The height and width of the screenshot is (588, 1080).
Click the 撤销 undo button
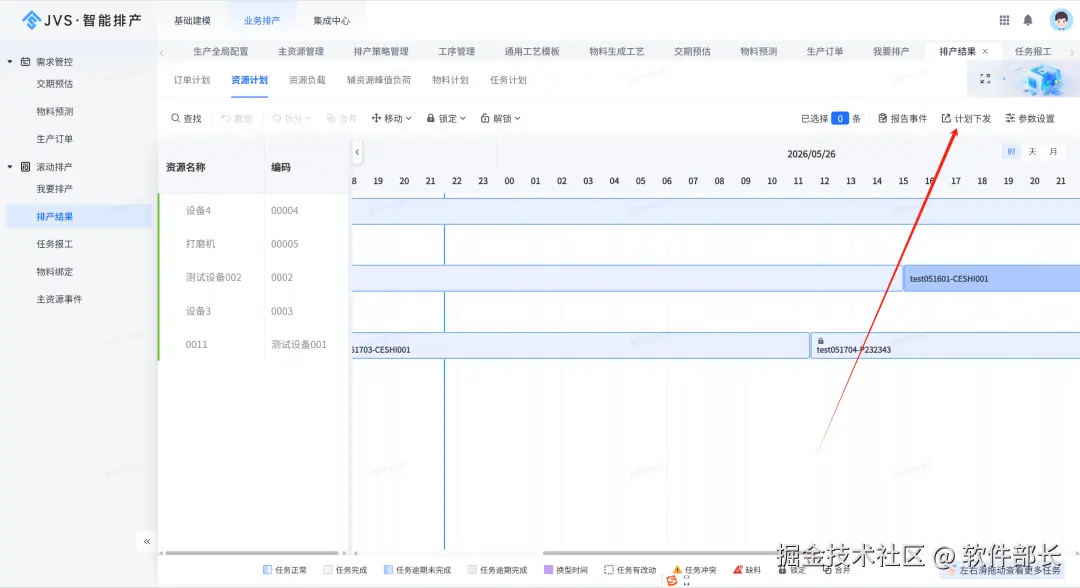236,118
